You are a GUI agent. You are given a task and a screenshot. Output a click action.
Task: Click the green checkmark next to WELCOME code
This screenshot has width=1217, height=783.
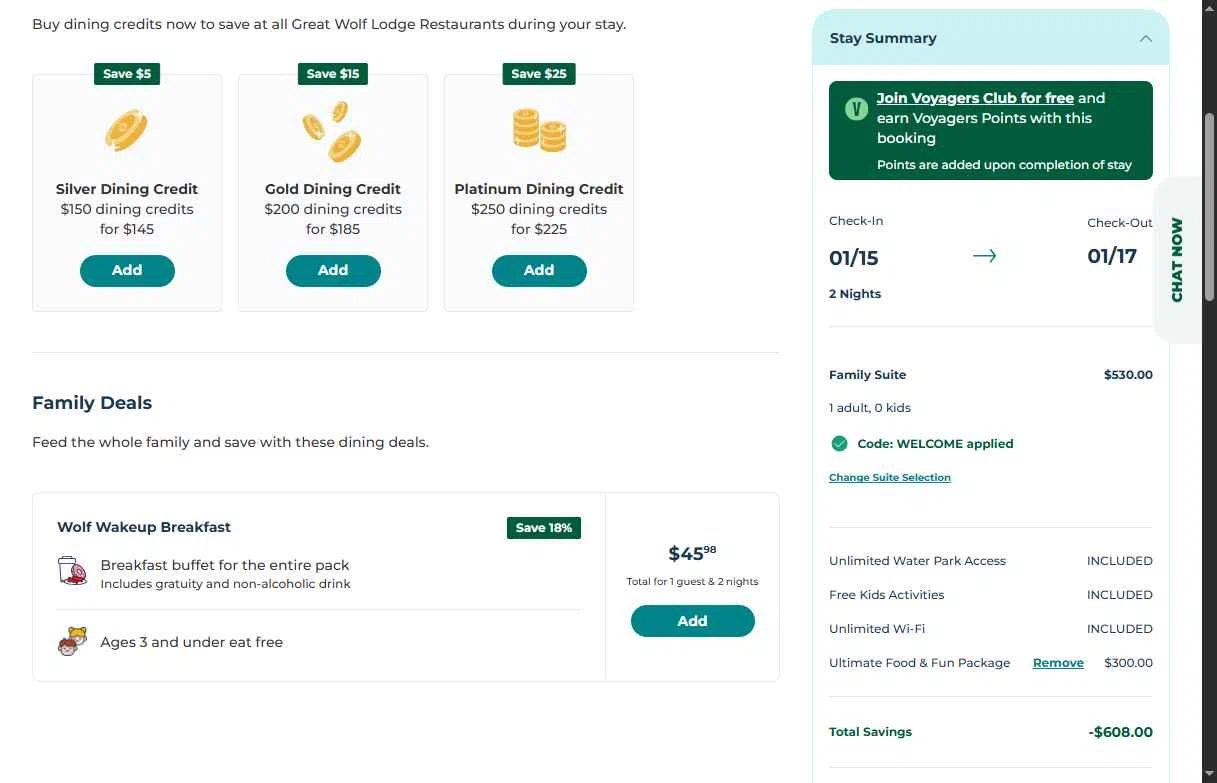pos(839,443)
